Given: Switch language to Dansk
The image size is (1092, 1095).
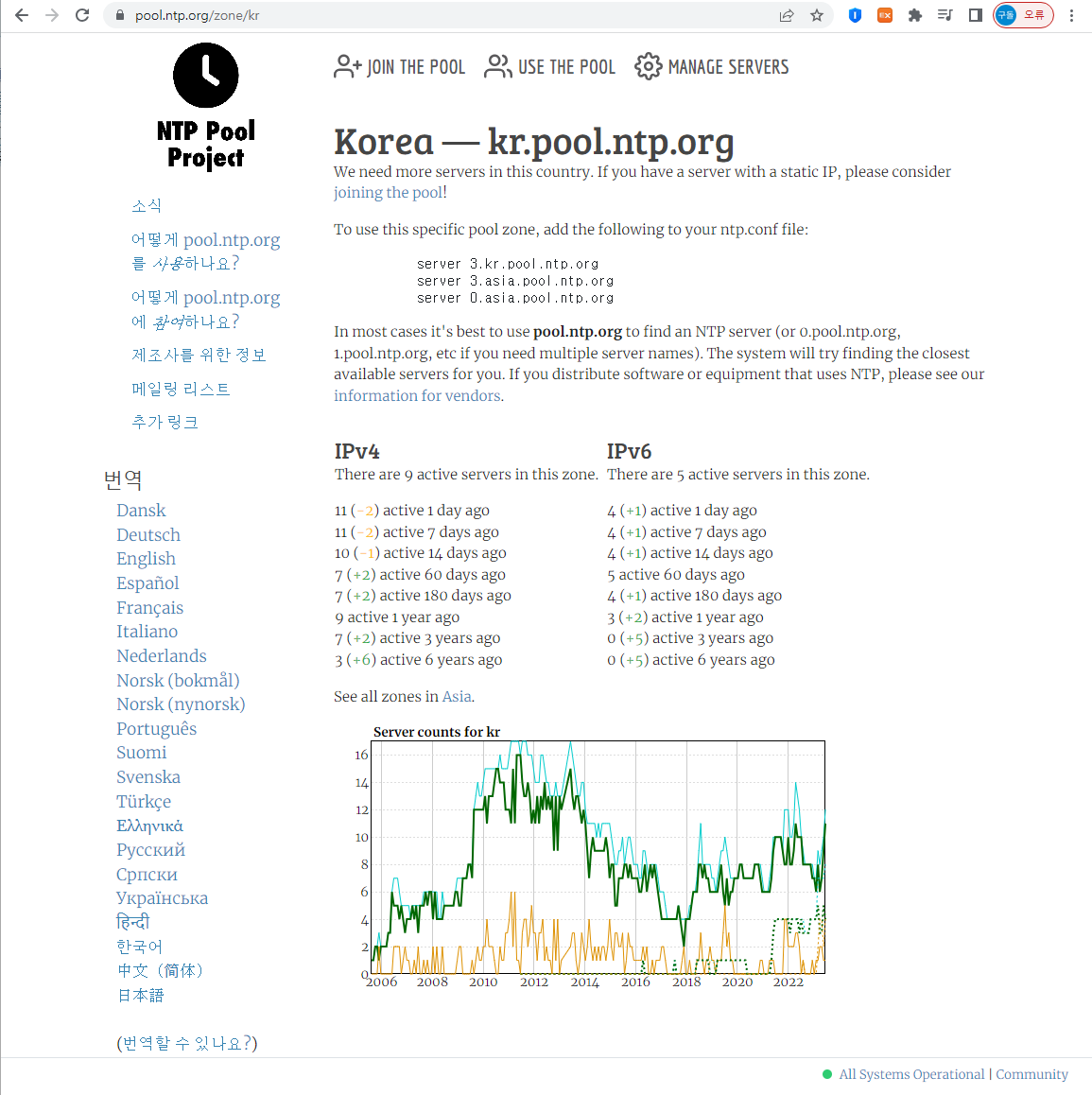Looking at the screenshot, I should (x=141, y=511).
